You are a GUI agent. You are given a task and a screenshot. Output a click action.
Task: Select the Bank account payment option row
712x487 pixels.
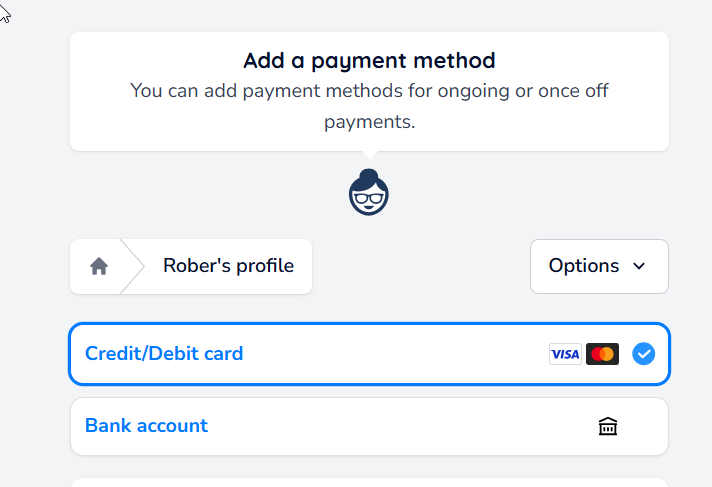tap(369, 427)
